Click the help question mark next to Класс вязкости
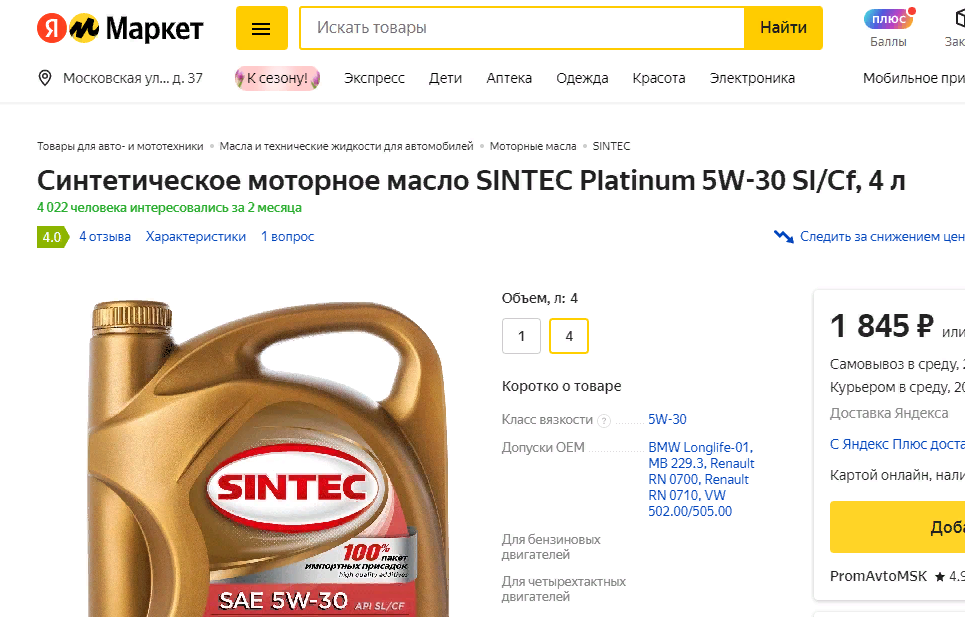 click(604, 421)
